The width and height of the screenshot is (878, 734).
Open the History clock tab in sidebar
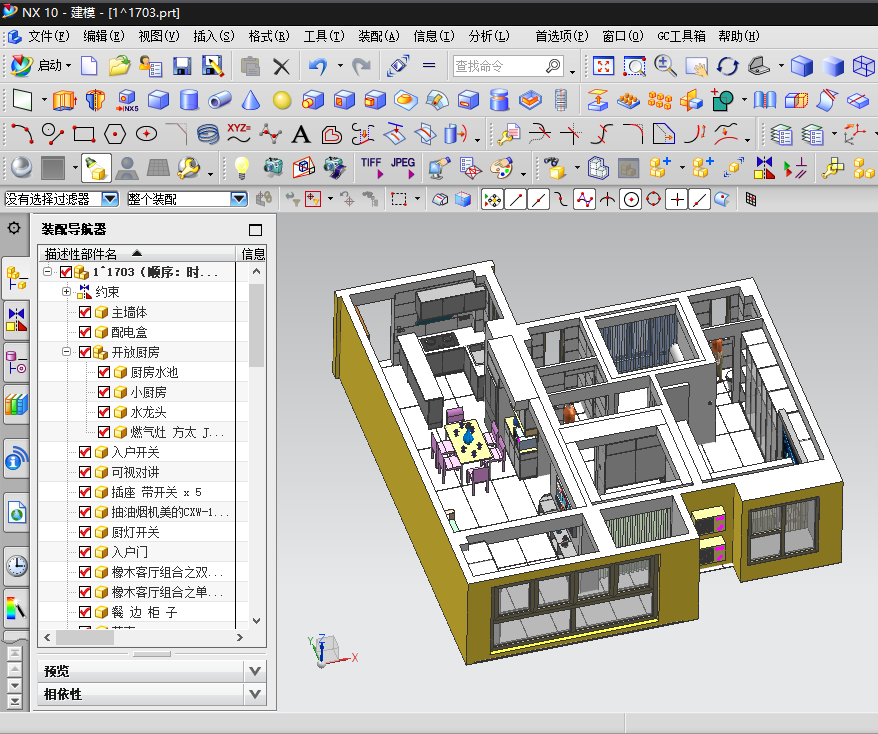point(16,567)
